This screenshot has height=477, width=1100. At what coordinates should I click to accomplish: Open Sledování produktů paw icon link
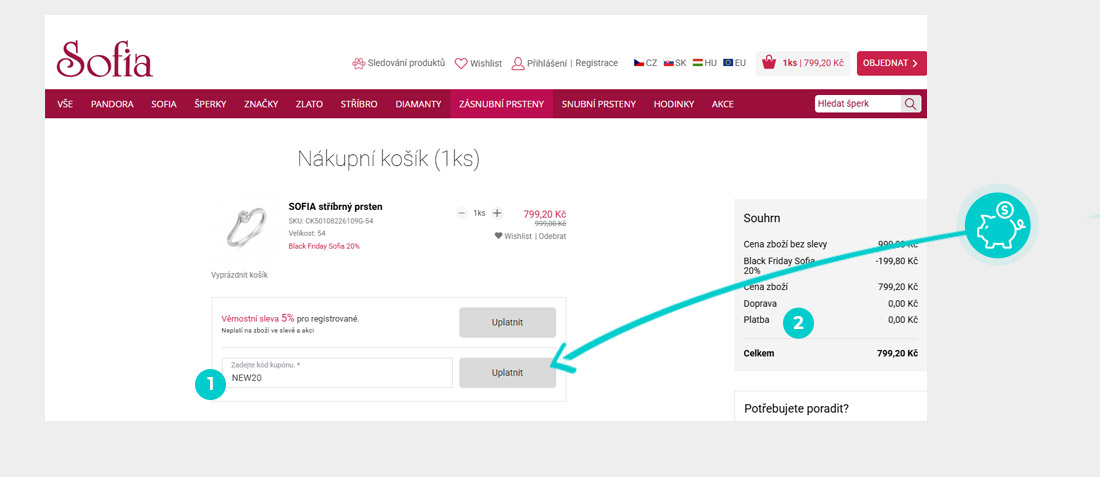(x=360, y=63)
